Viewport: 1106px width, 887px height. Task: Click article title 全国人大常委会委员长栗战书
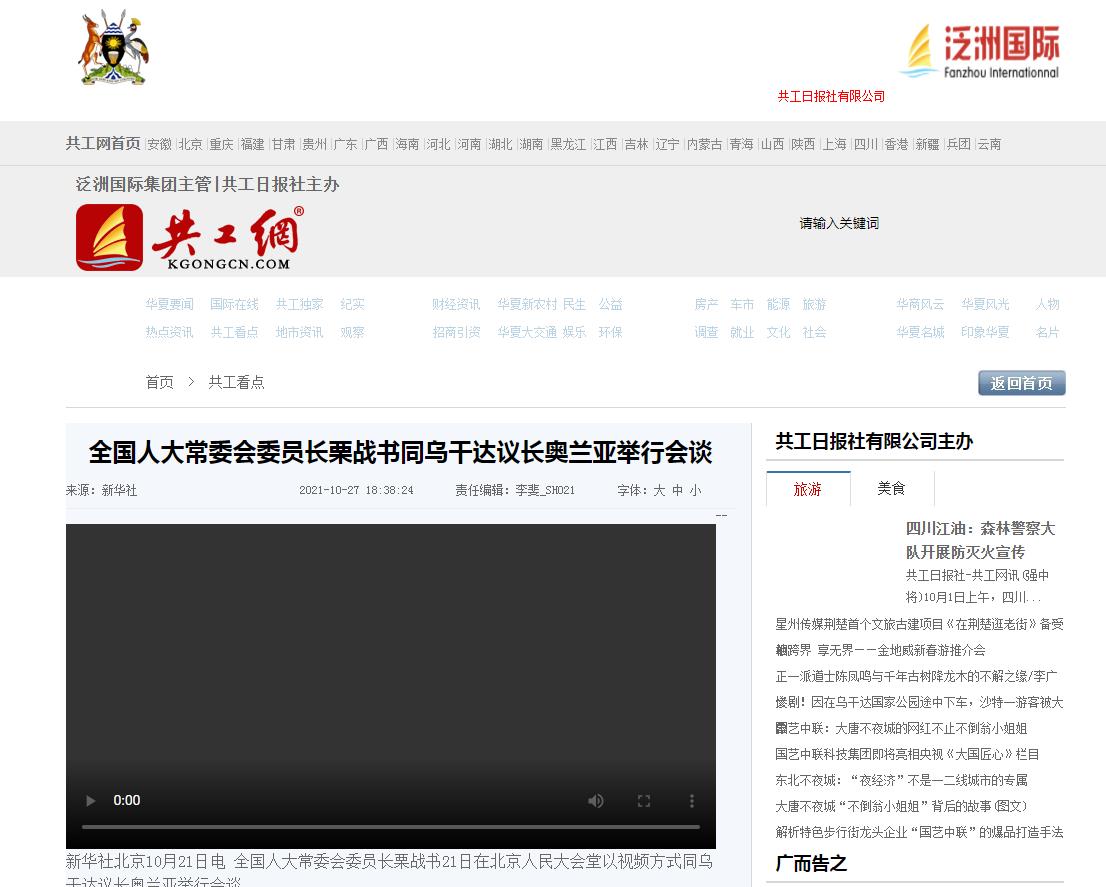click(x=401, y=453)
